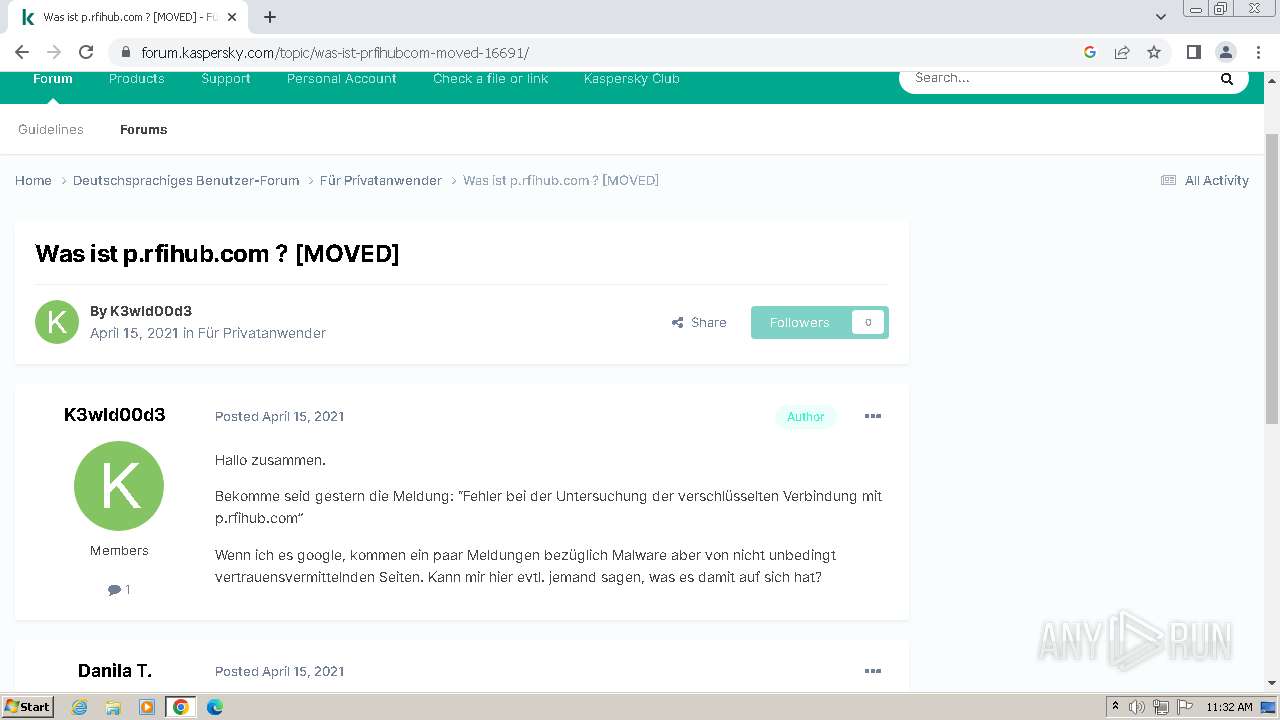Viewport: 1280px width, 720px height.
Task: Open tab search dropdown arrow
Action: coord(1160,17)
